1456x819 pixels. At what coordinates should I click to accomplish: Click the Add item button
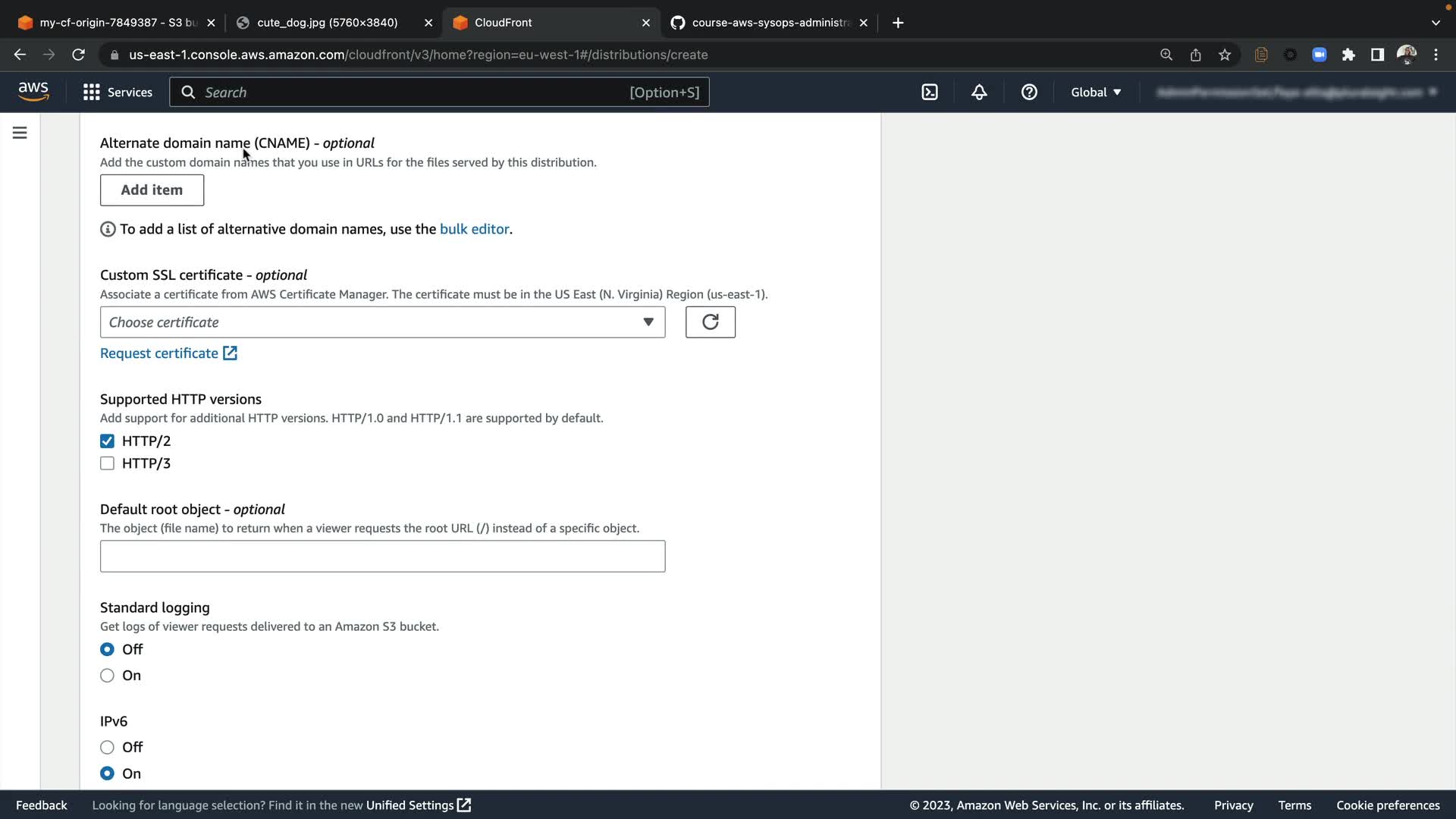(152, 190)
